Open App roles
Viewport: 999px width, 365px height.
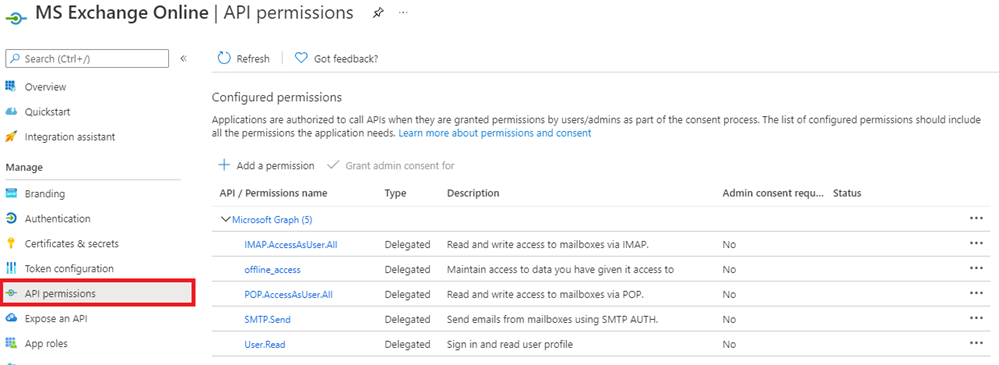tap(46, 343)
